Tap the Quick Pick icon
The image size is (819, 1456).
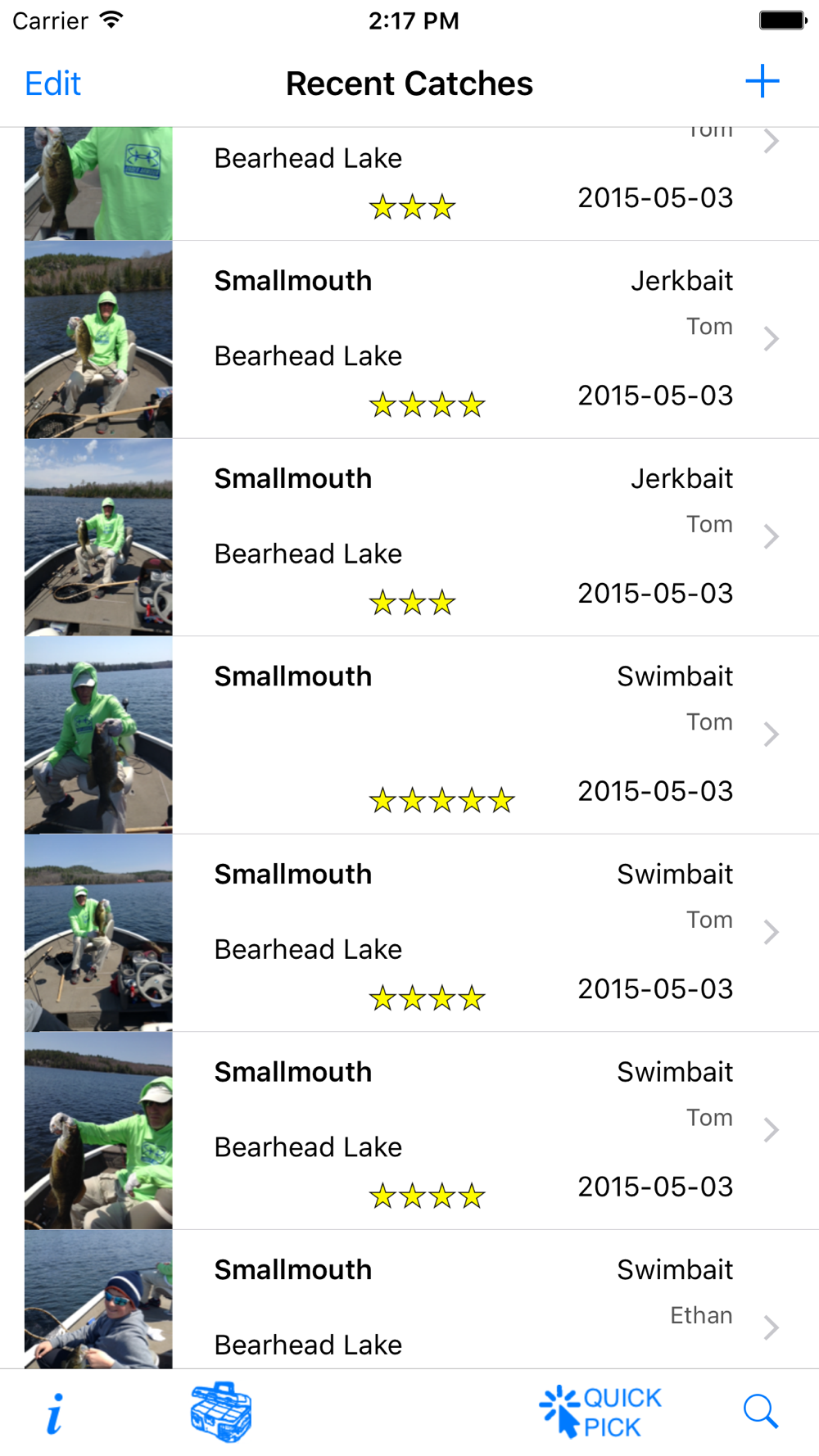tap(601, 1412)
